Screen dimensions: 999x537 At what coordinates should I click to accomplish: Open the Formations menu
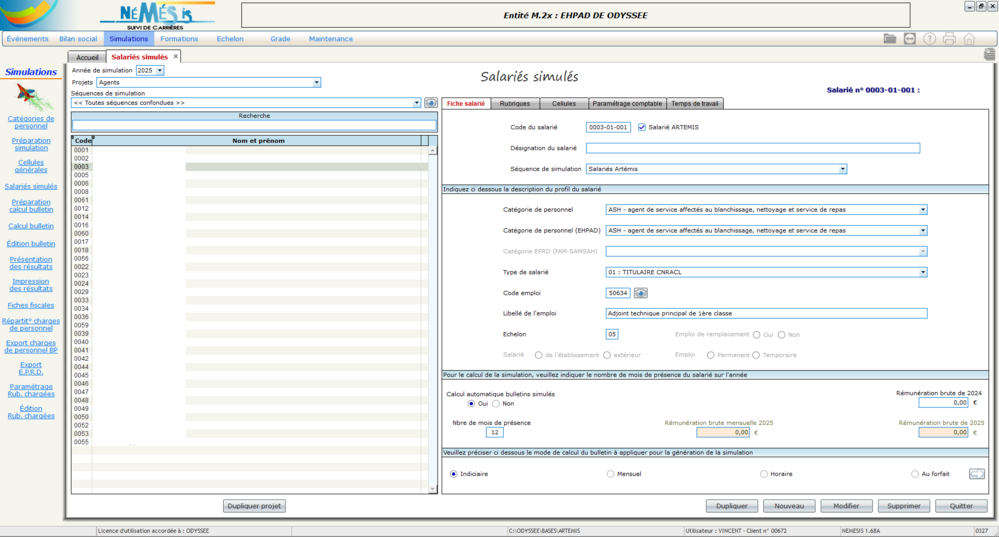click(179, 39)
